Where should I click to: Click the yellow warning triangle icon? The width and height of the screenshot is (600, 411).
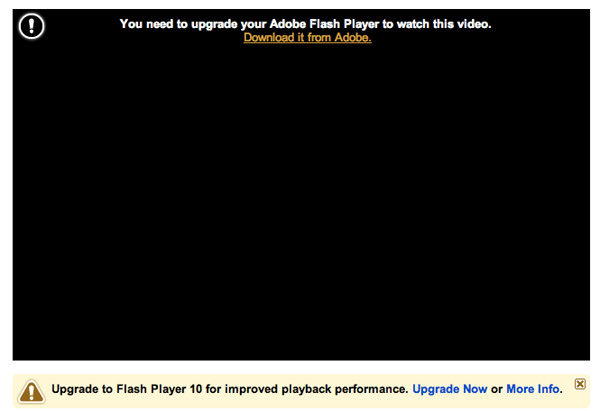[32, 391]
